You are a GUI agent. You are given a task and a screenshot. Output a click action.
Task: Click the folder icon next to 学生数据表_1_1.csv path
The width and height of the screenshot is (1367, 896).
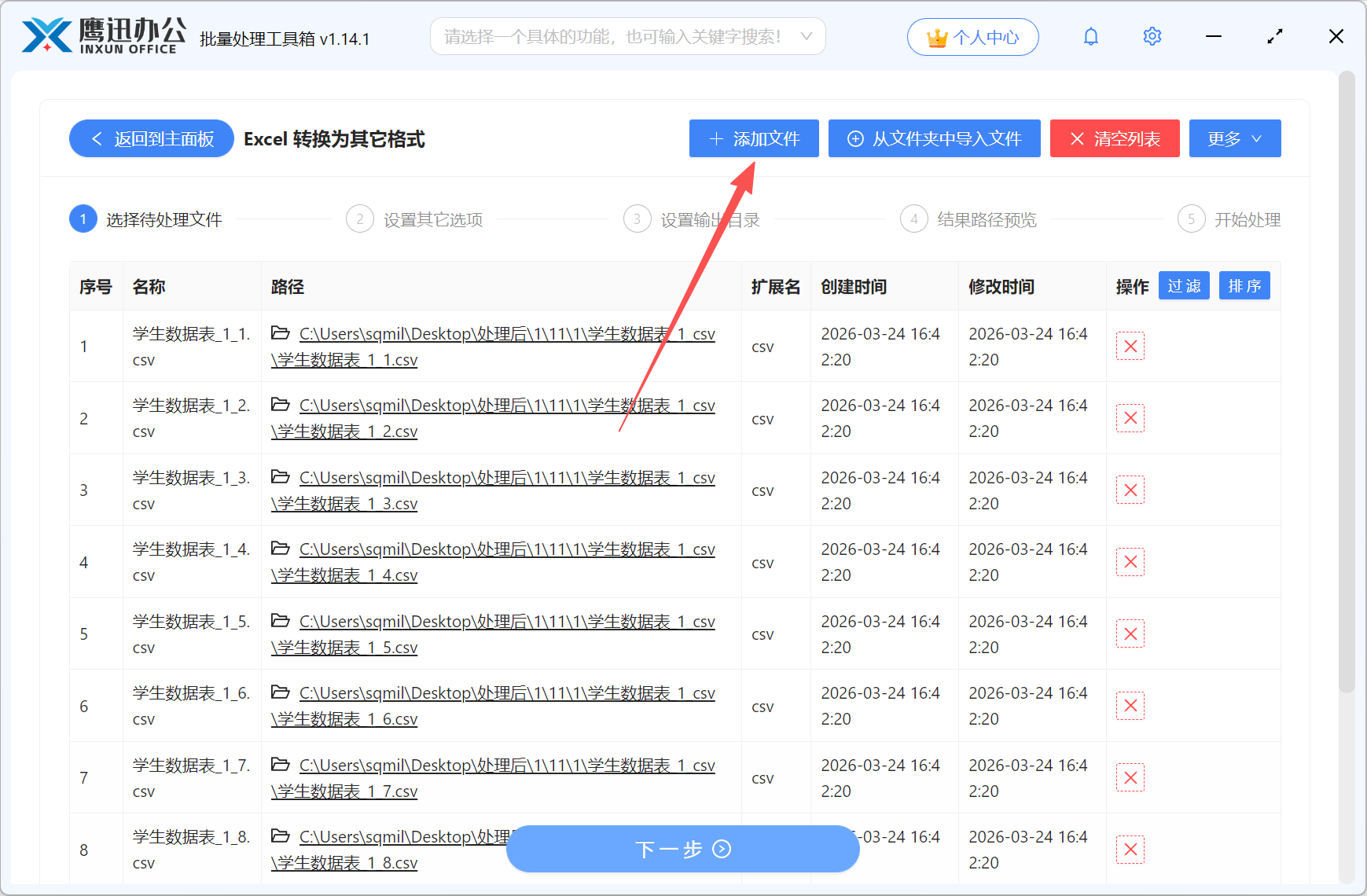click(281, 332)
